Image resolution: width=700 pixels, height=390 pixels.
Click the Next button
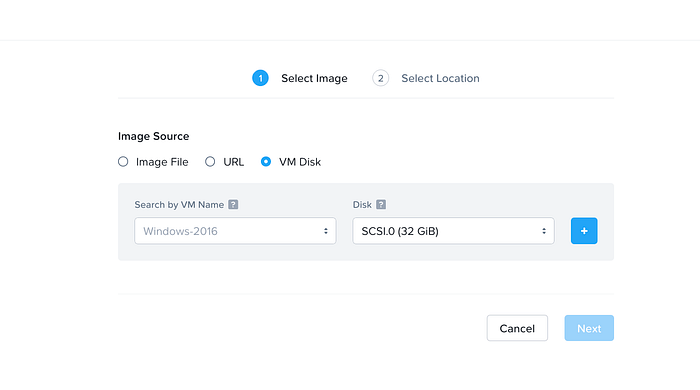[589, 328]
